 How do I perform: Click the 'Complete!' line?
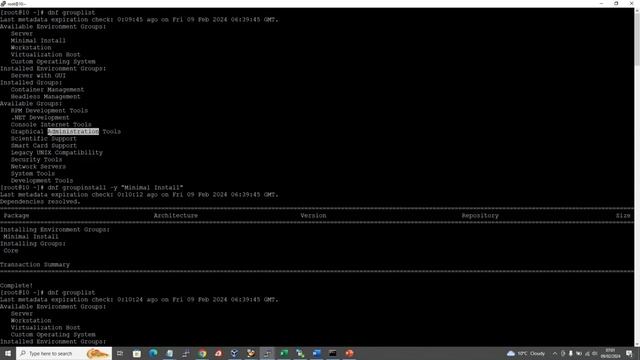pyautogui.click(x=16, y=286)
